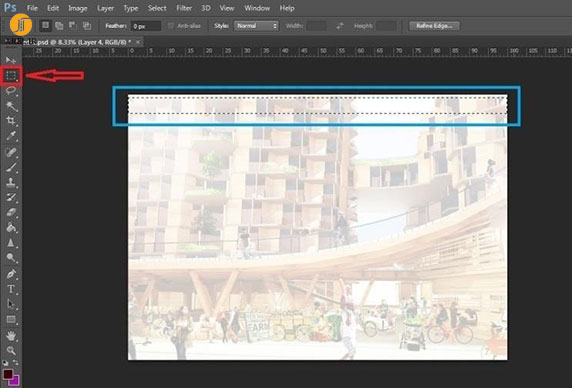
Task: Click the Width input field
Action: point(316,26)
